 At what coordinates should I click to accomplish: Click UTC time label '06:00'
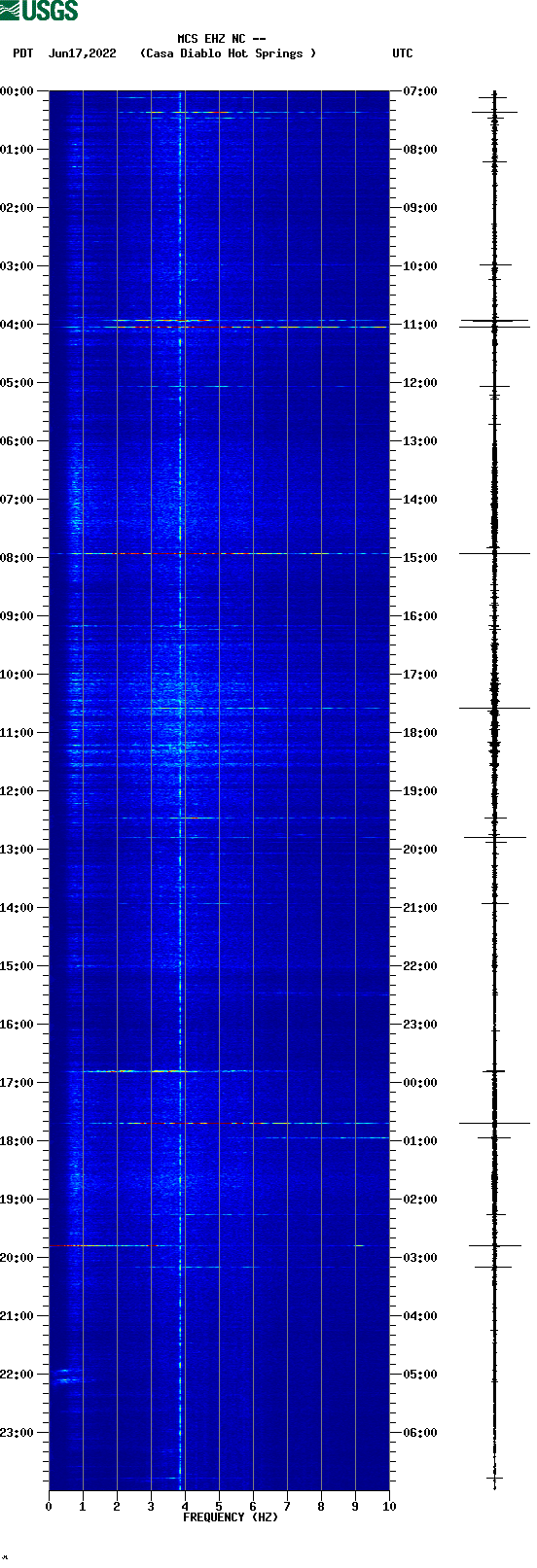pos(420,1433)
